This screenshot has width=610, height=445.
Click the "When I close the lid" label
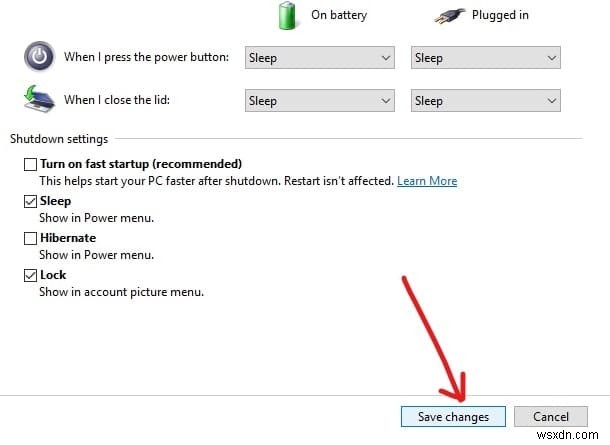[x=124, y=100]
